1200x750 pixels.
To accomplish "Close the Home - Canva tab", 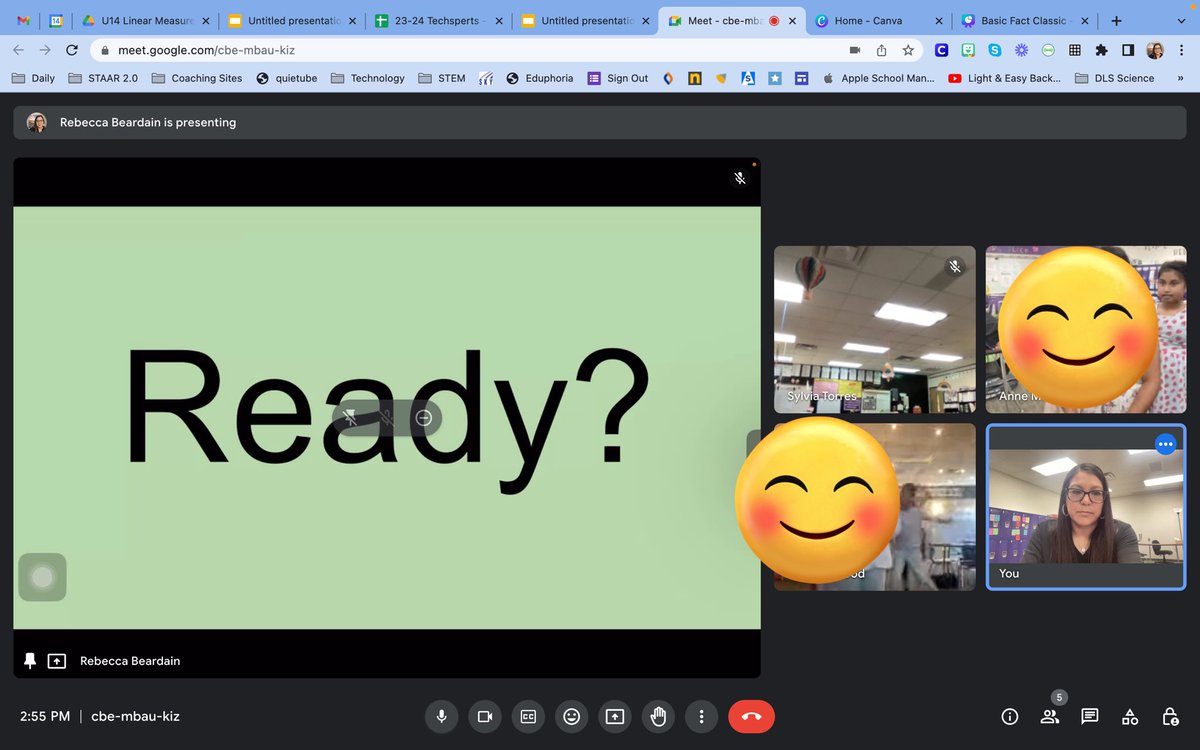I will click(x=939, y=21).
